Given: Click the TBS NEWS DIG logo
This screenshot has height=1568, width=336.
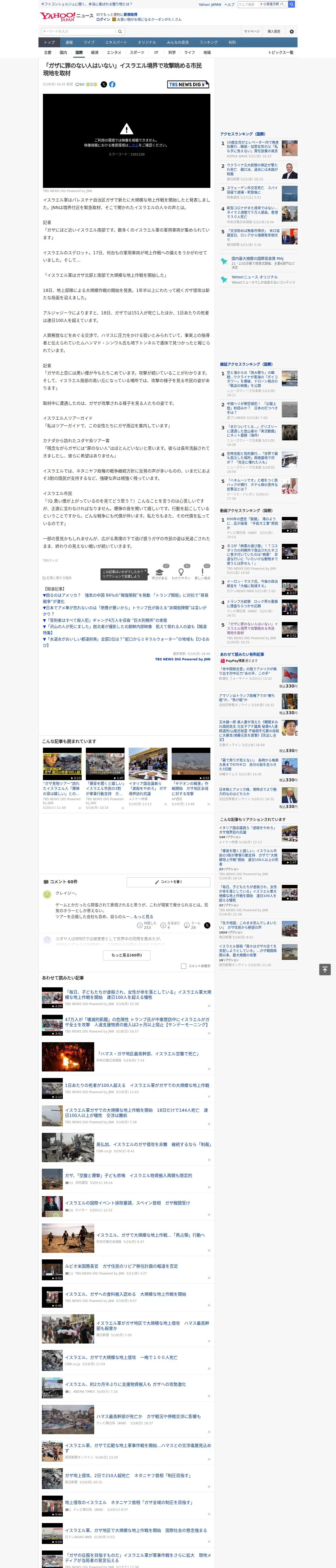Looking at the screenshot, I should pyautogui.click(x=188, y=85).
